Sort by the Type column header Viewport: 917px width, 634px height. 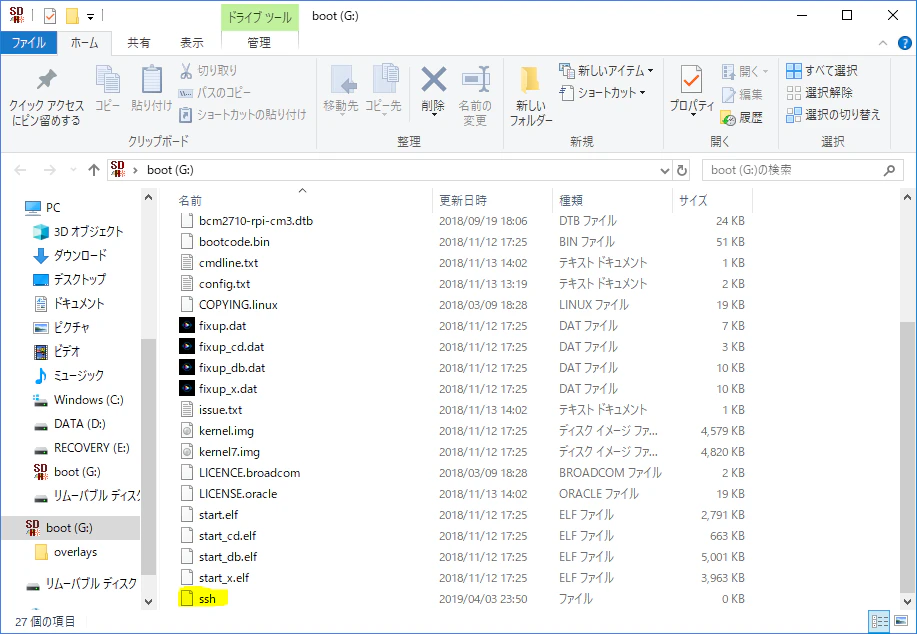point(612,201)
